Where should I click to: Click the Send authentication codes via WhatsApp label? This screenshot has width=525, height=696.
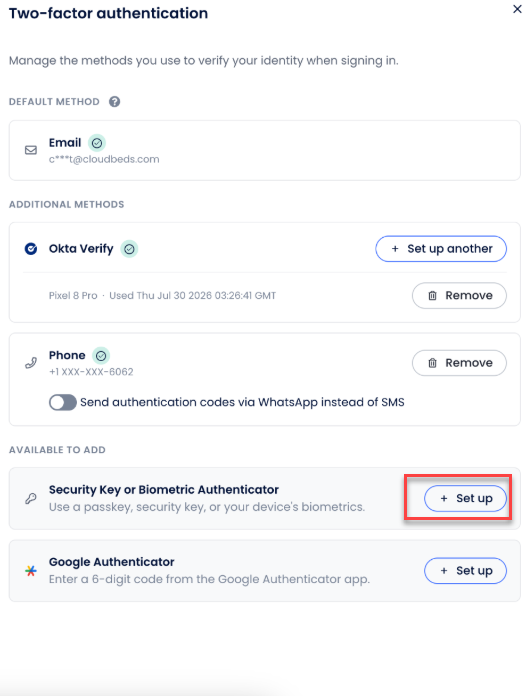pyautogui.click(x=242, y=402)
